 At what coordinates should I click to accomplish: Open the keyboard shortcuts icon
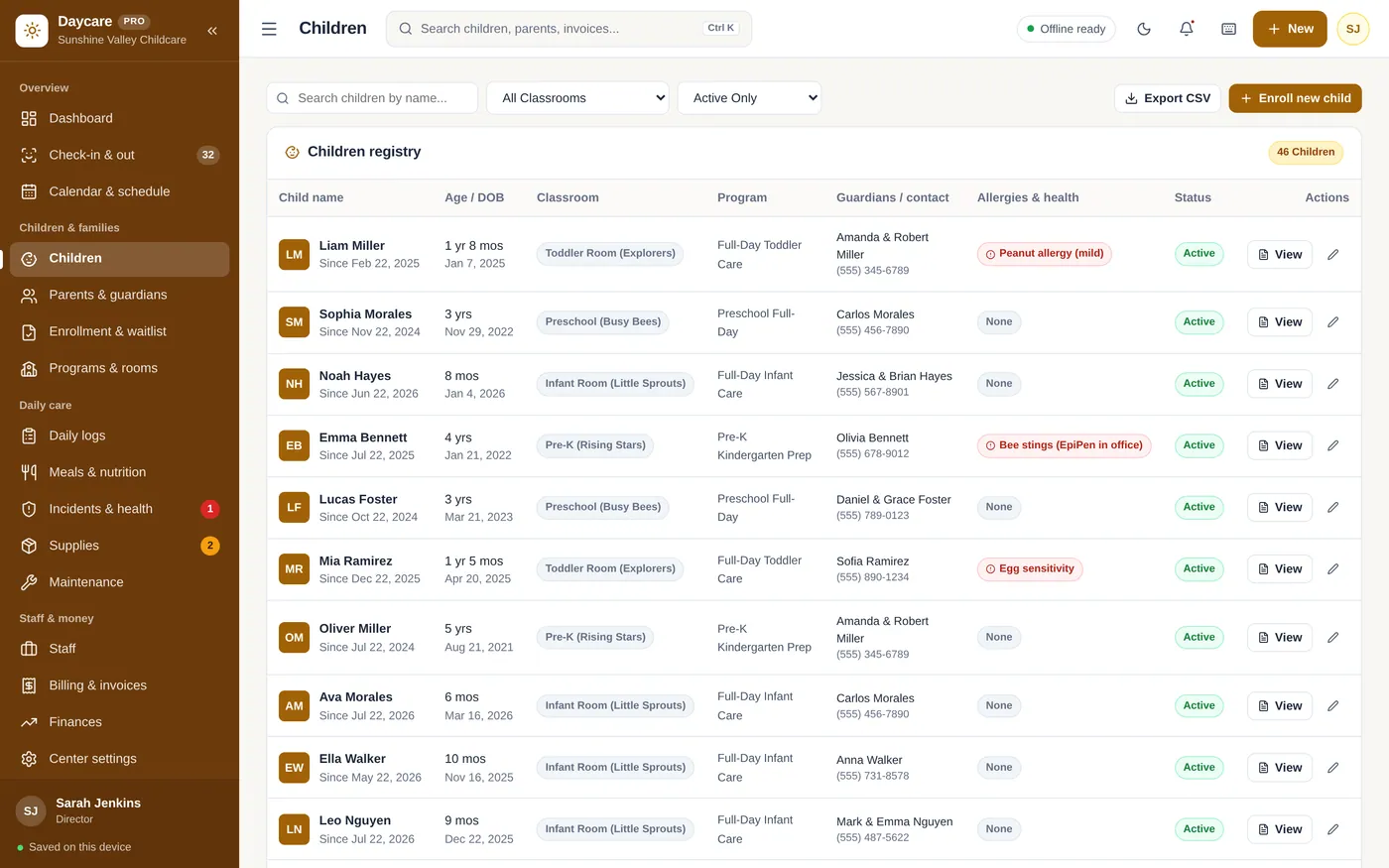(1229, 29)
